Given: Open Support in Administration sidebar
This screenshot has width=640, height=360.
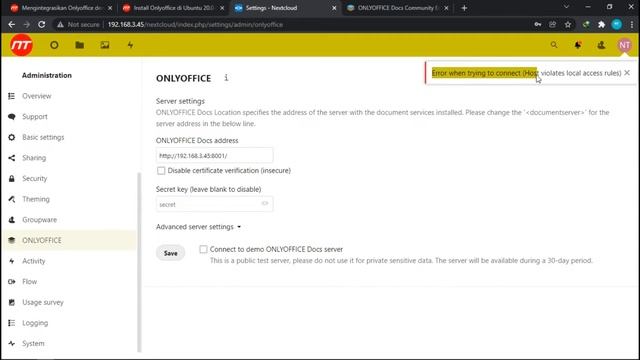Looking at the screenshot, I should [35, 117].
